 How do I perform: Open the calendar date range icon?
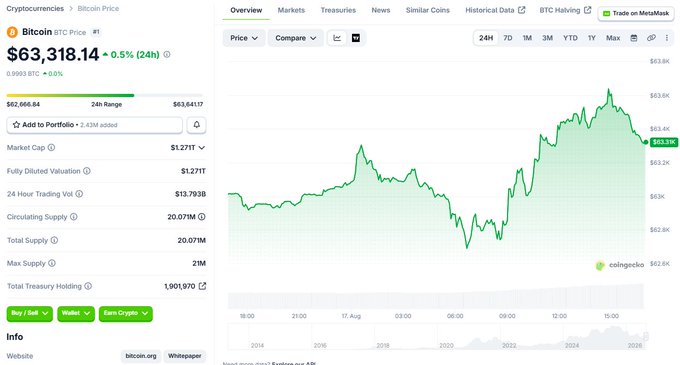point(634,38)
